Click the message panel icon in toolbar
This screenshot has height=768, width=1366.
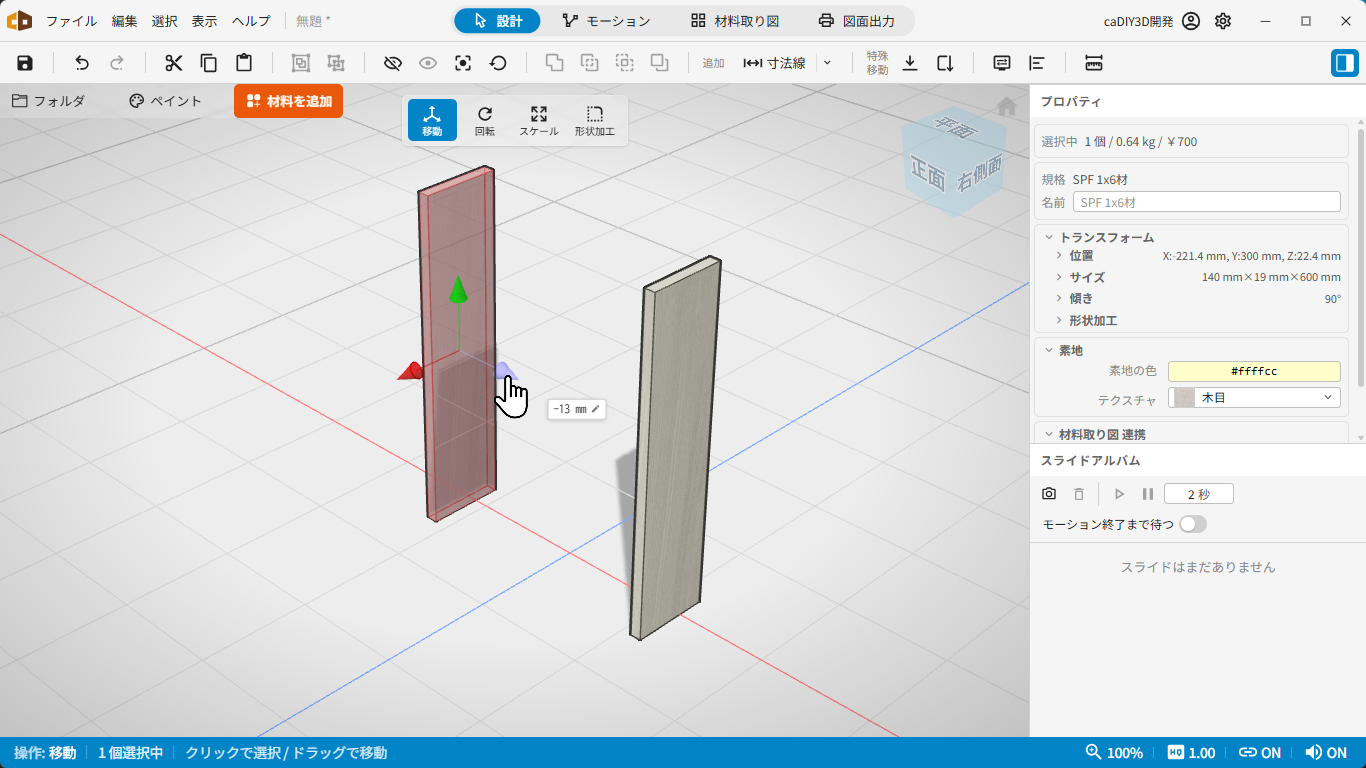pos(1002,63)
